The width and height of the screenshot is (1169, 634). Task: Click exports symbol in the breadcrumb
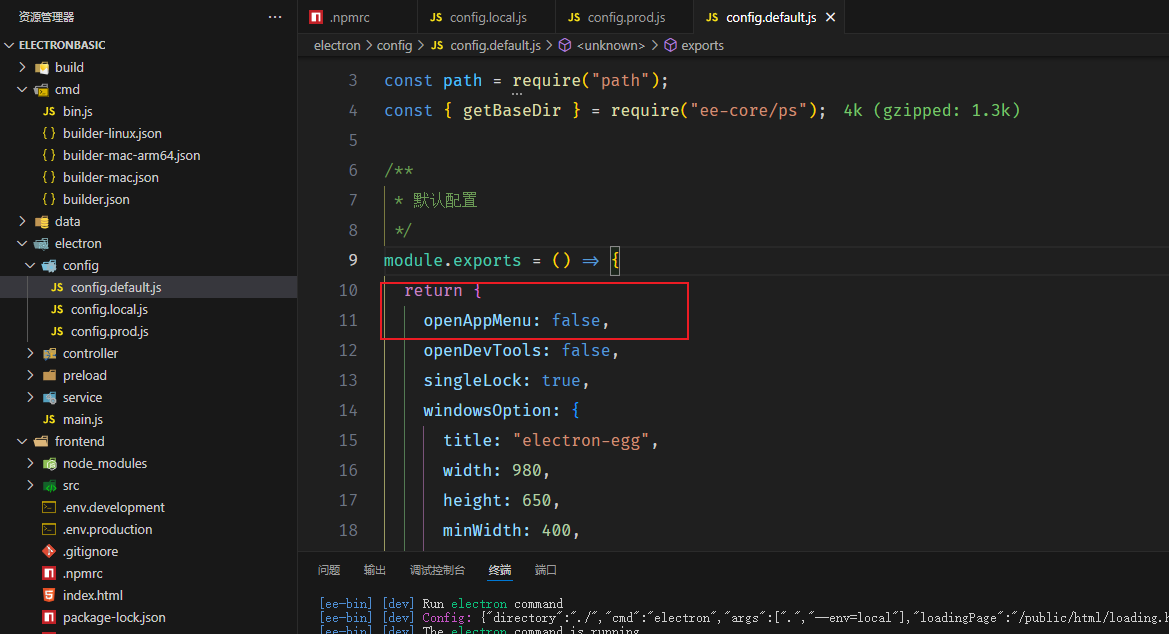[x=702, y=45]
